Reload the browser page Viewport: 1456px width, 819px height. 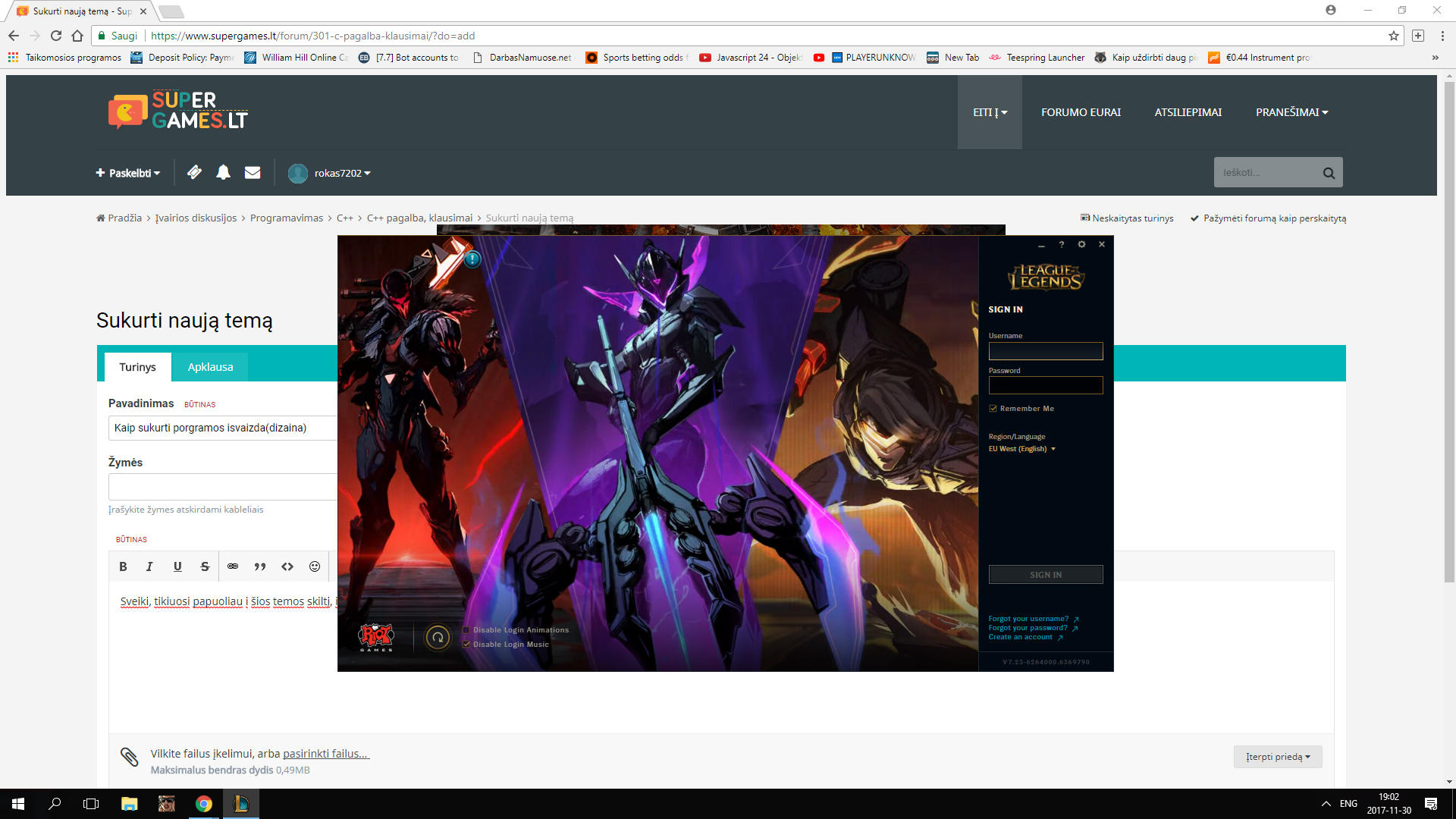coord(56,36)
